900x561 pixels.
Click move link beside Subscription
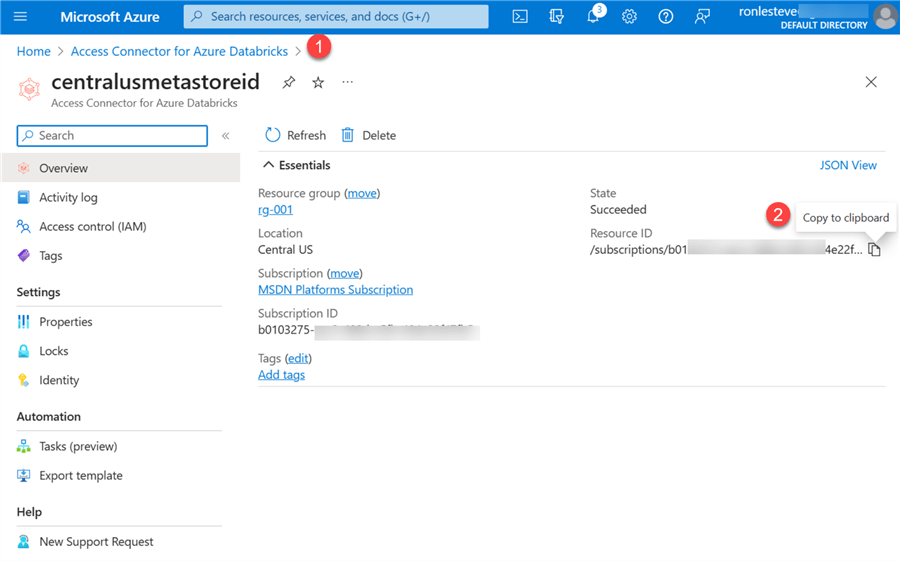pos(344,273)
